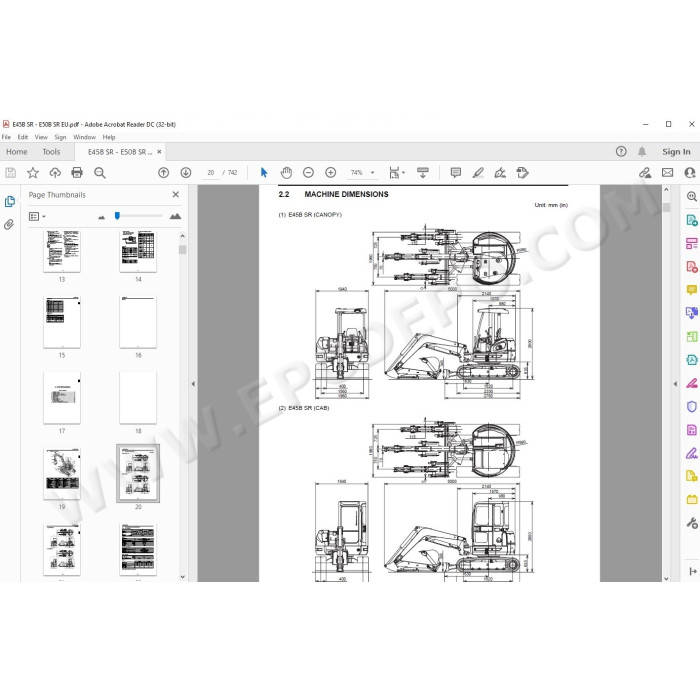This screenshot has width=700, height=700.
Task: Click reduce thumbnail size icon
Action: (101, 217)
